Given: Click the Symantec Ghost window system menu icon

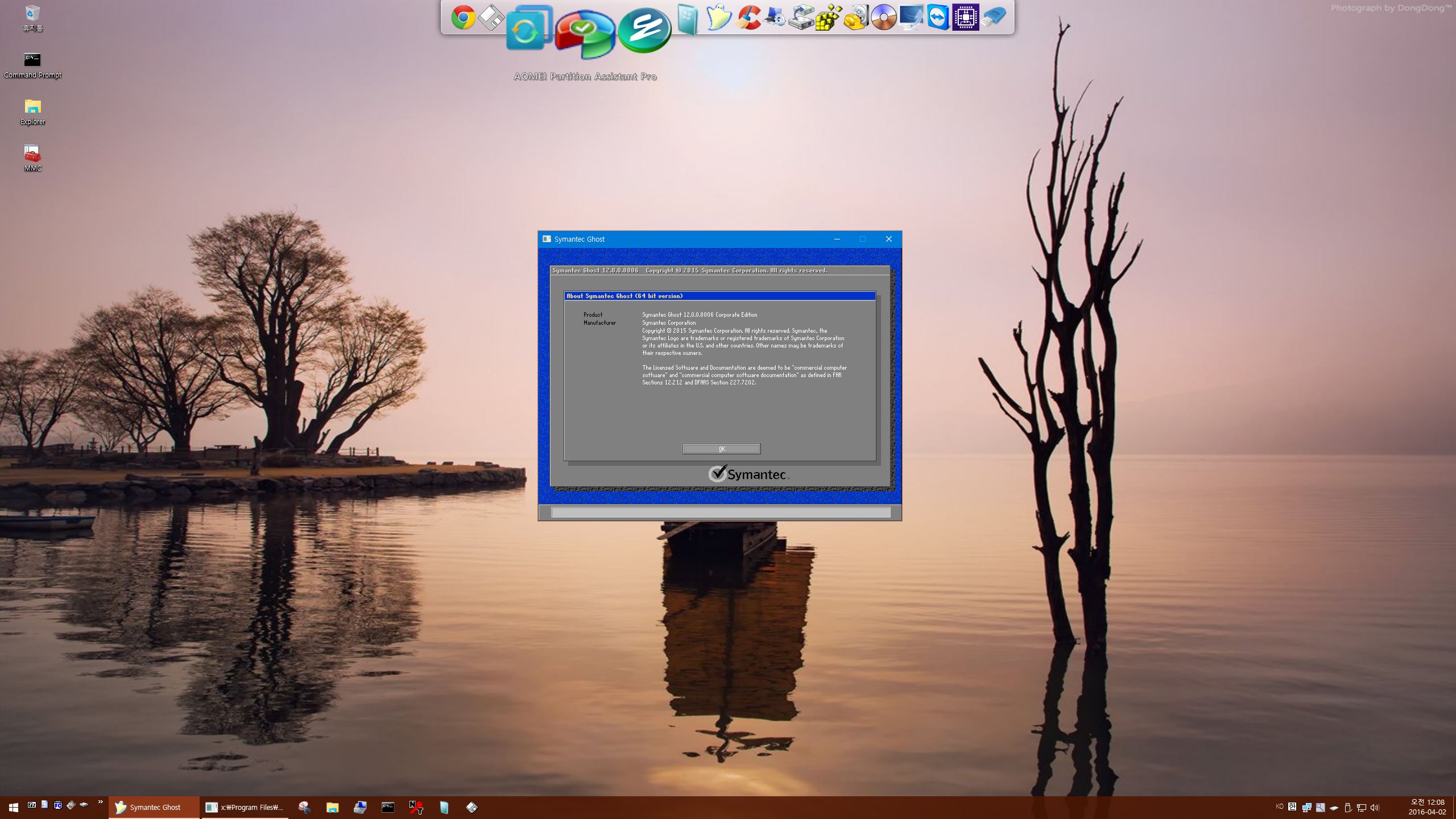Looking at the screenshot, I should click(x=547, y=239).
